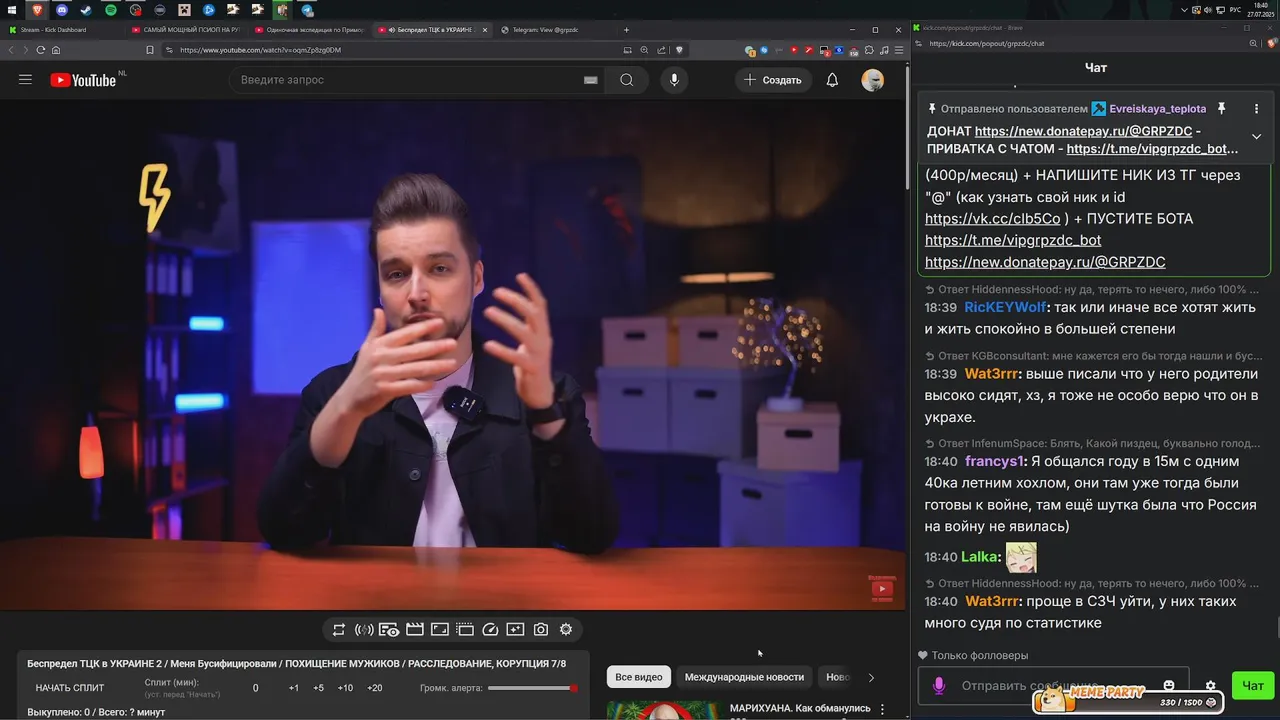Image resolution: width=1280 pixels, height=720 pixels.
Task: Switch to the Одиночная экспедиция tab
Action: click(x=308, y=30)
